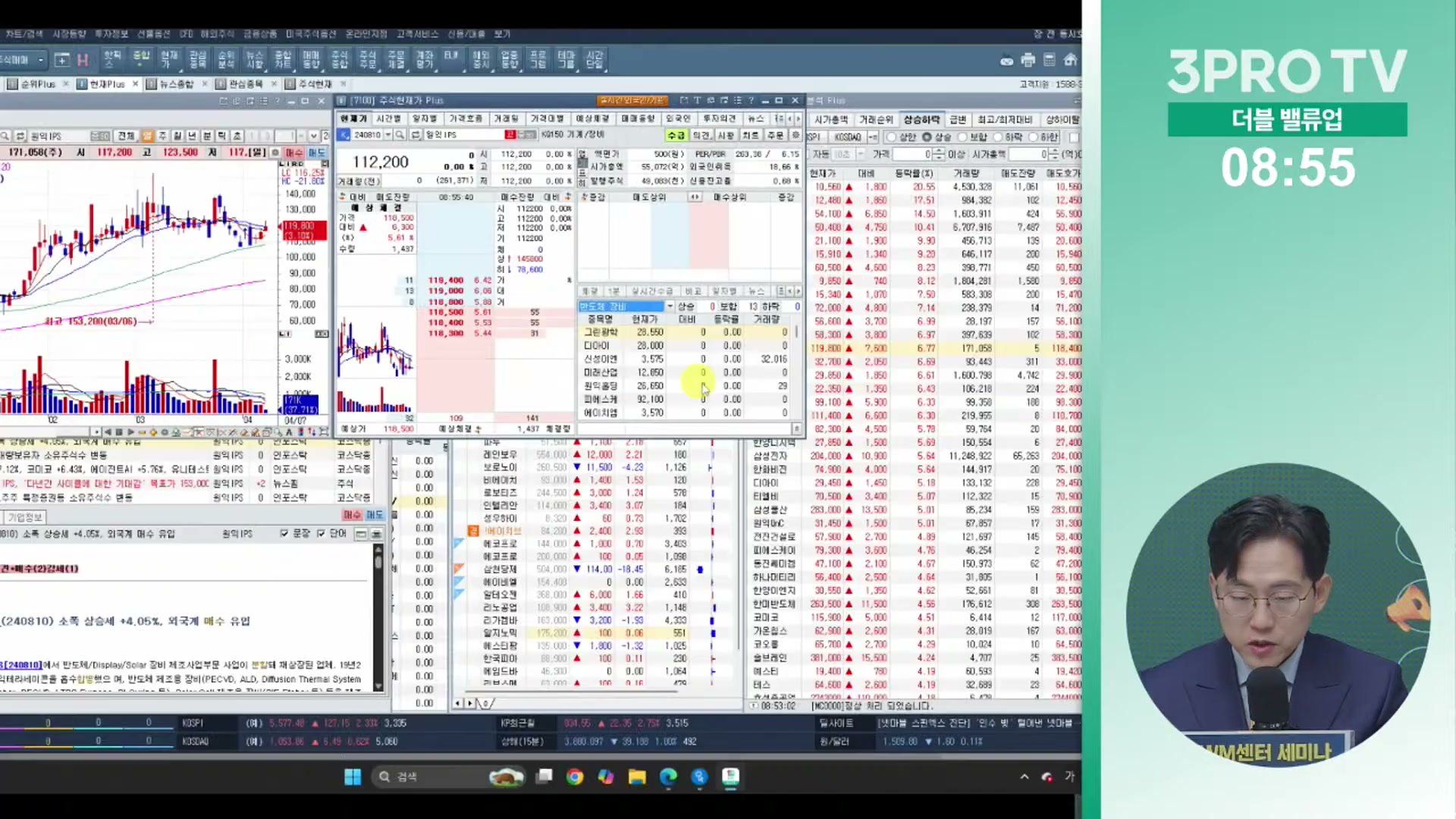Open the calculator icon in top toolbar
1456x819 pixels.
1050,60
